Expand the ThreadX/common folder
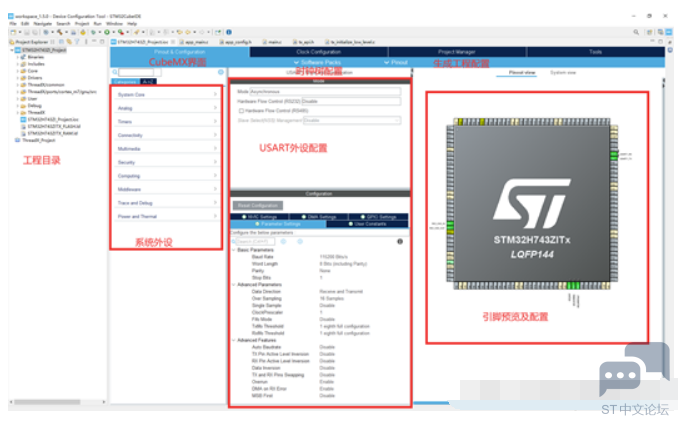This screenshot has height=425, width=678. [x=18, y=85]
